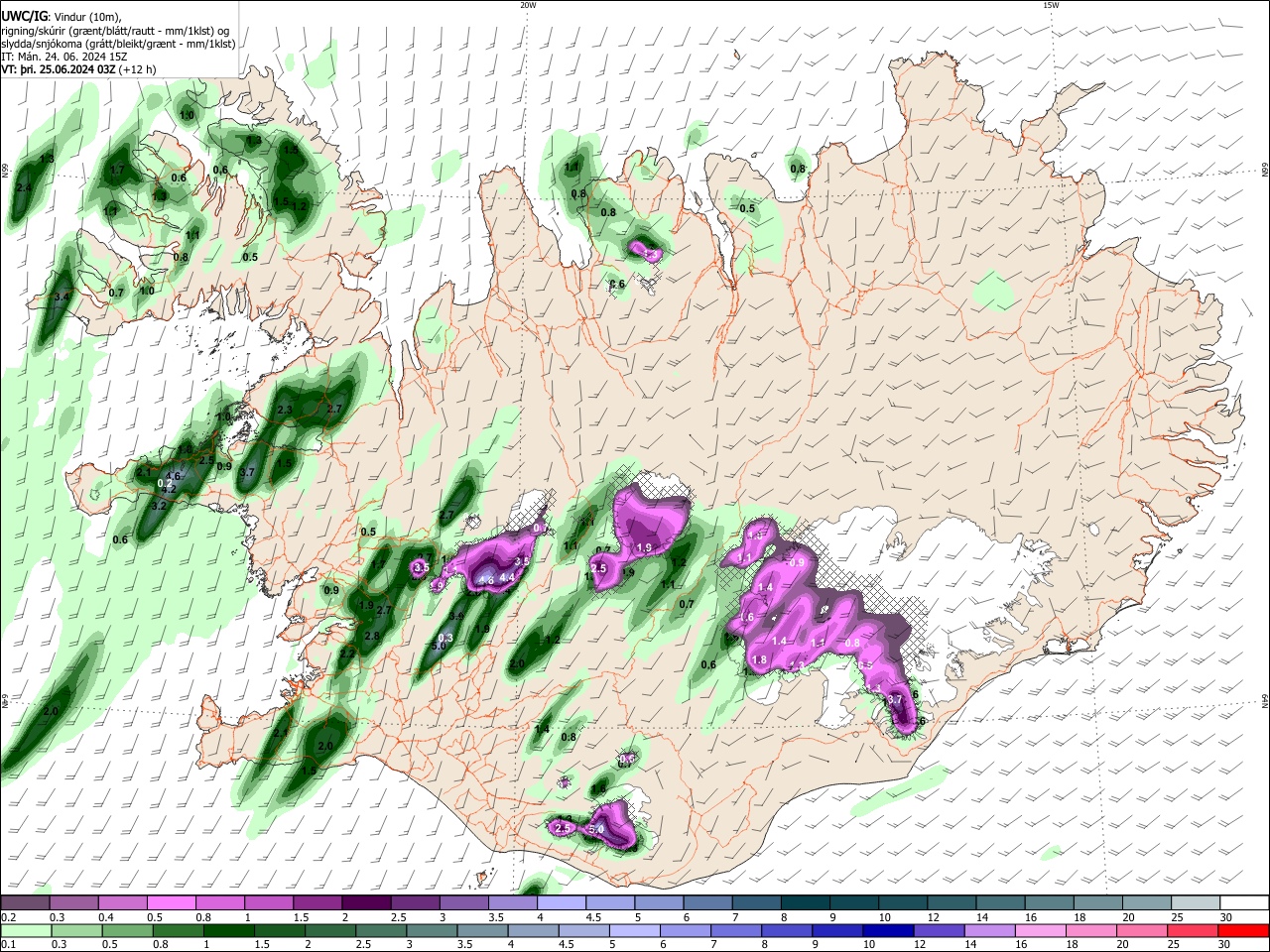Image resolution: width=1270 pixels, height=952 pixels.
Task: Click the lightest green 0.1 swatch in the rain scale
Action: coord(25,931)
